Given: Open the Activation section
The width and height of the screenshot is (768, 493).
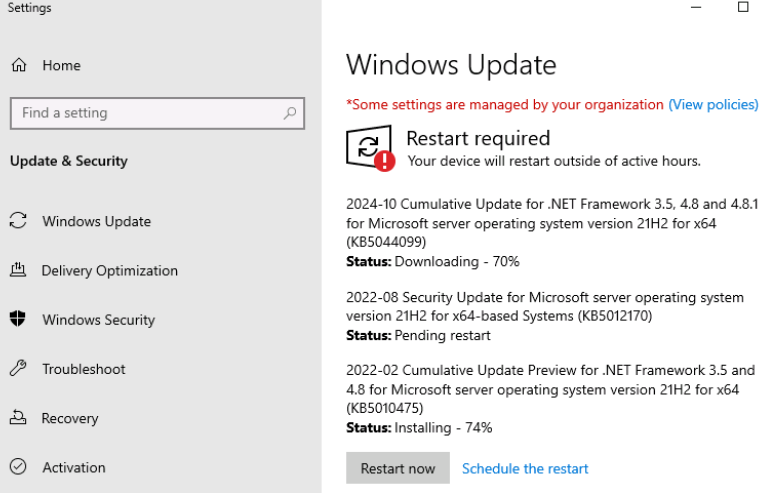Looking at the screenshot, I should pyautogui.click(x=73, y=468).
